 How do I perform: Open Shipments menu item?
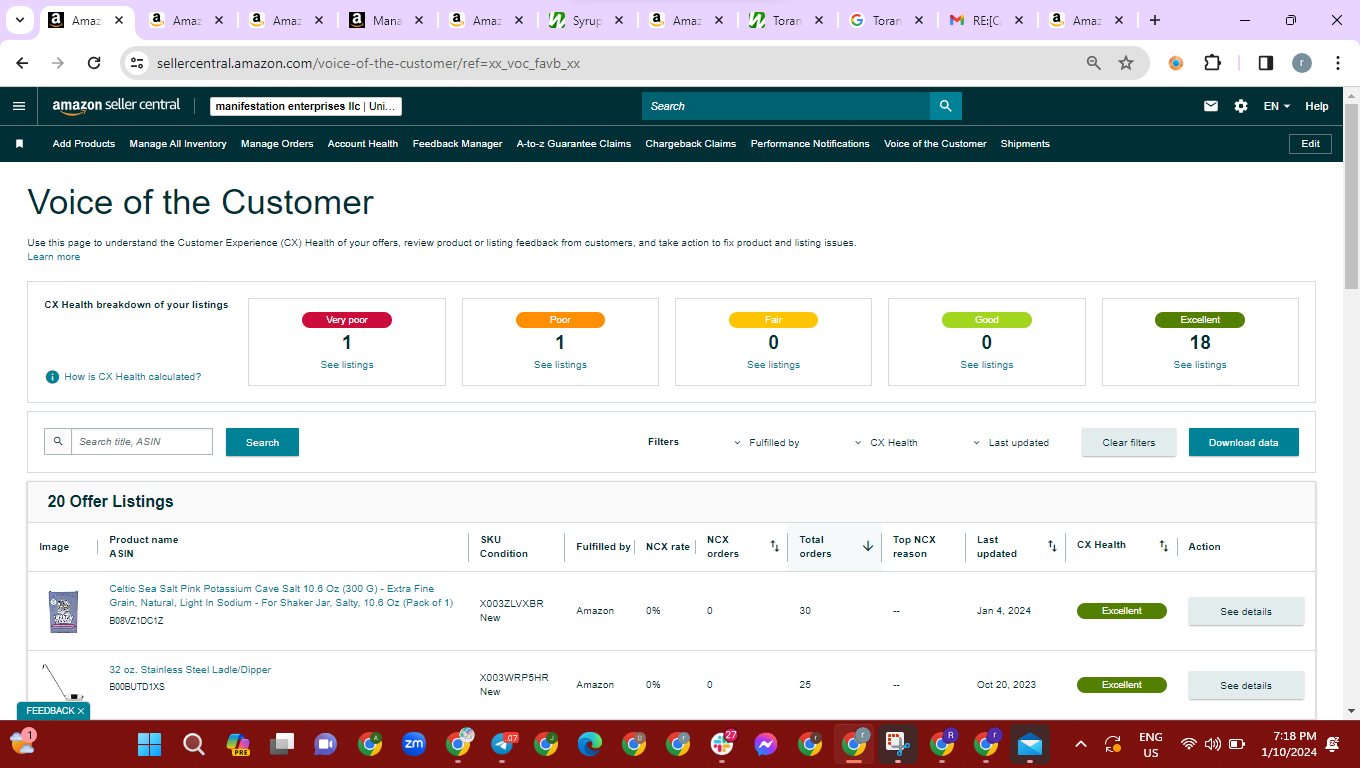click(x=1025, y=144)
